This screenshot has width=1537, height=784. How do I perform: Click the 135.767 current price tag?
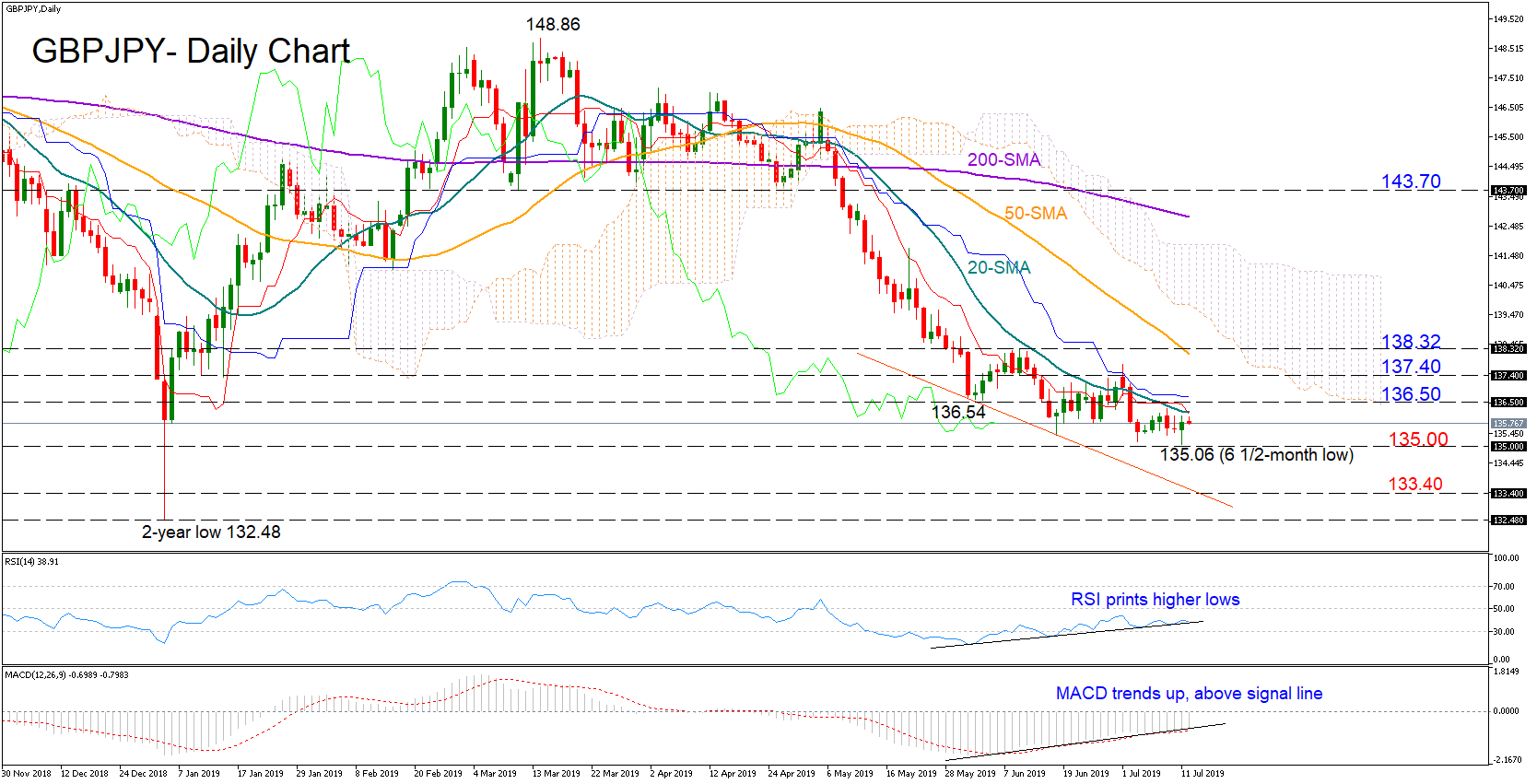1508,424
